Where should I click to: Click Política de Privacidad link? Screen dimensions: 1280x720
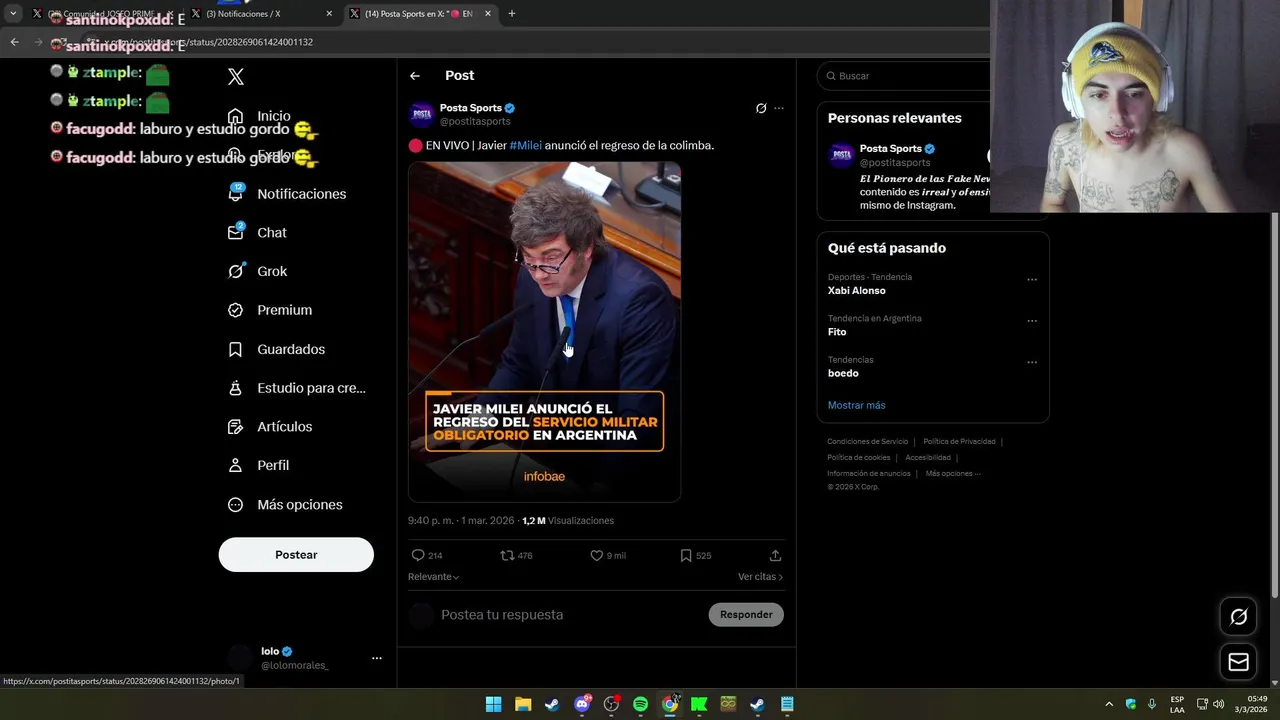(959, 442)
